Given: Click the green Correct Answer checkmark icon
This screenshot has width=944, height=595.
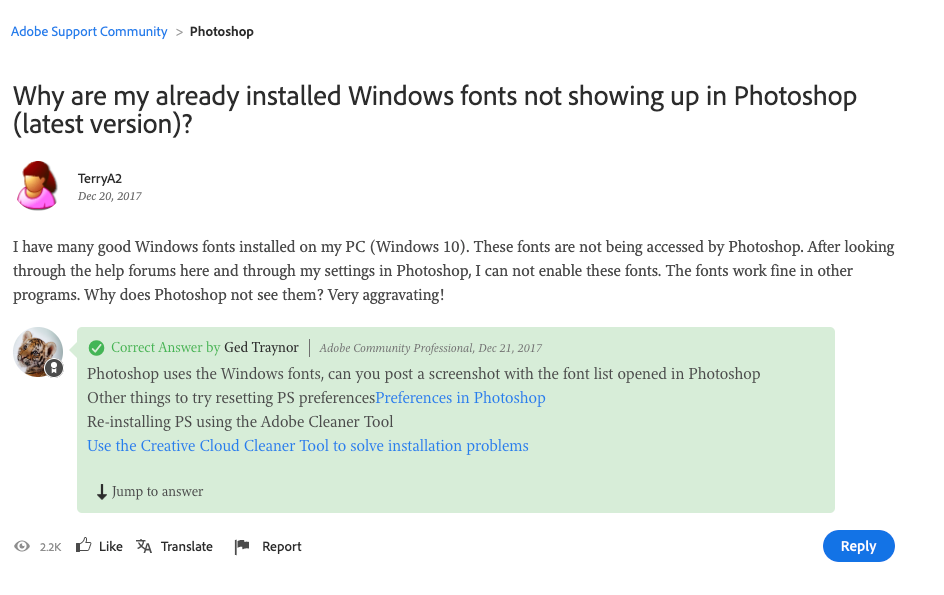Looking at the screenshot, I should (x=97, y=347).
